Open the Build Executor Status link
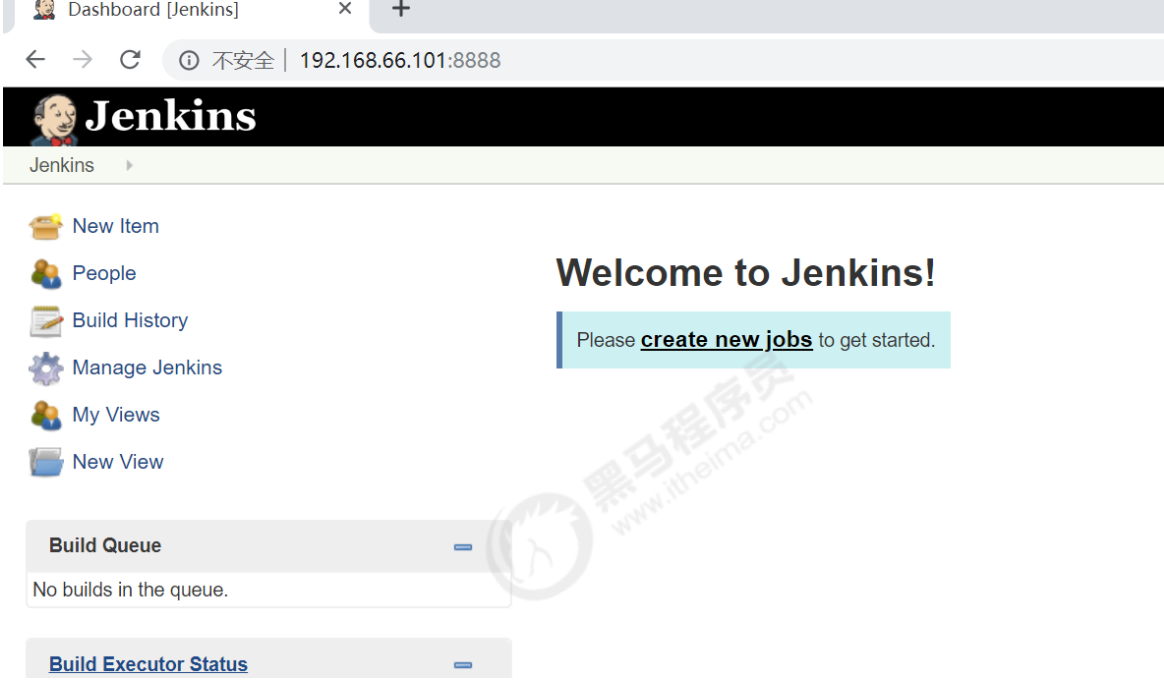The image size is (1164, 683). tap(148, 664)
